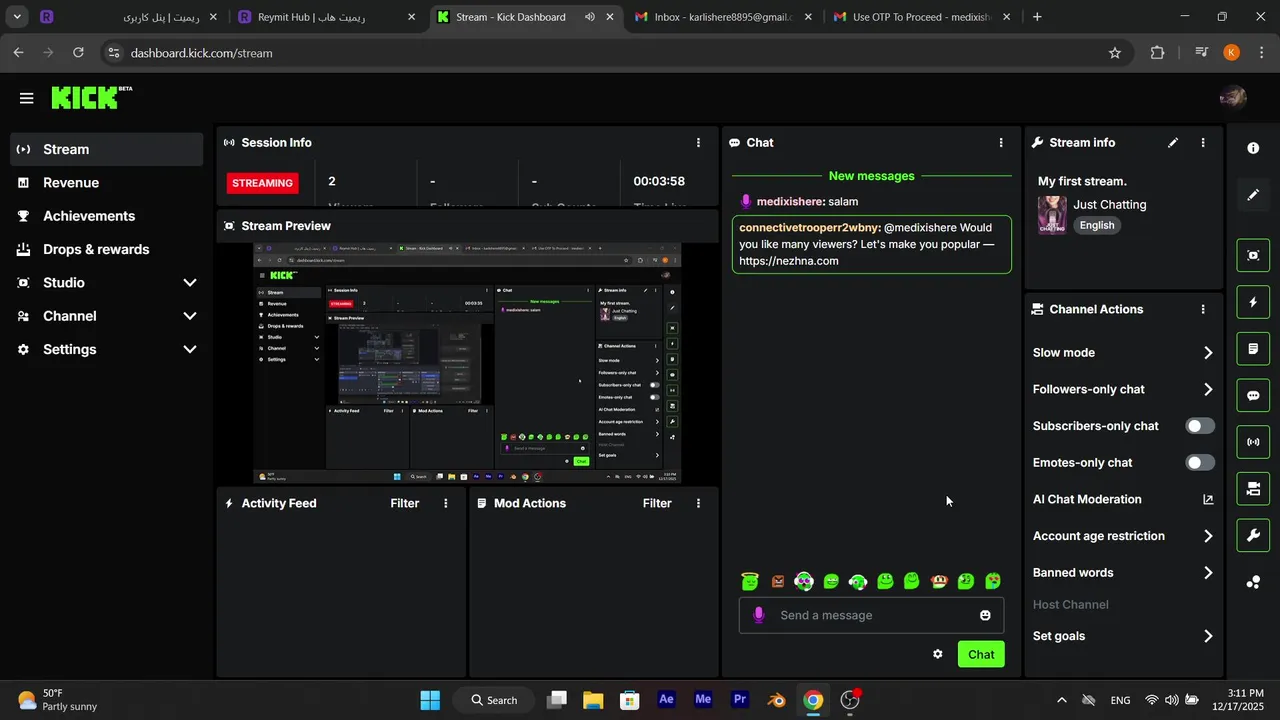Open Account age restriction options
This screenshot has height=720, width=1280.
1123,536
